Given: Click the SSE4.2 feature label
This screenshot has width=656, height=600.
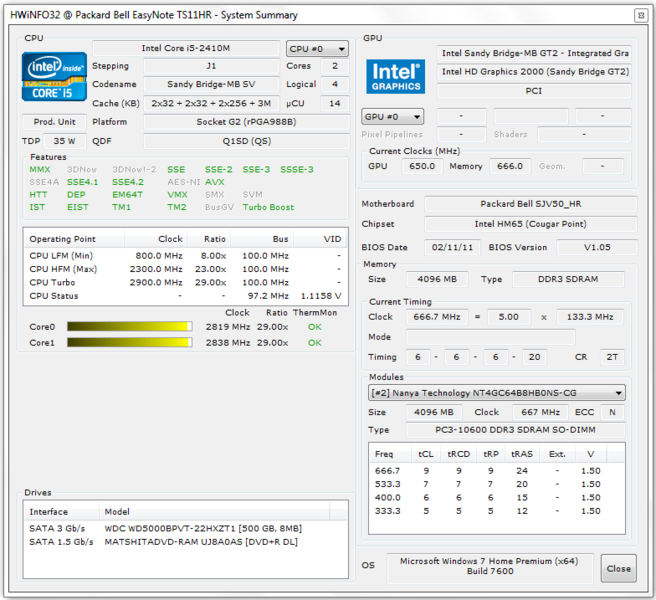Looking at the screenshot, I should pos(128,182).
